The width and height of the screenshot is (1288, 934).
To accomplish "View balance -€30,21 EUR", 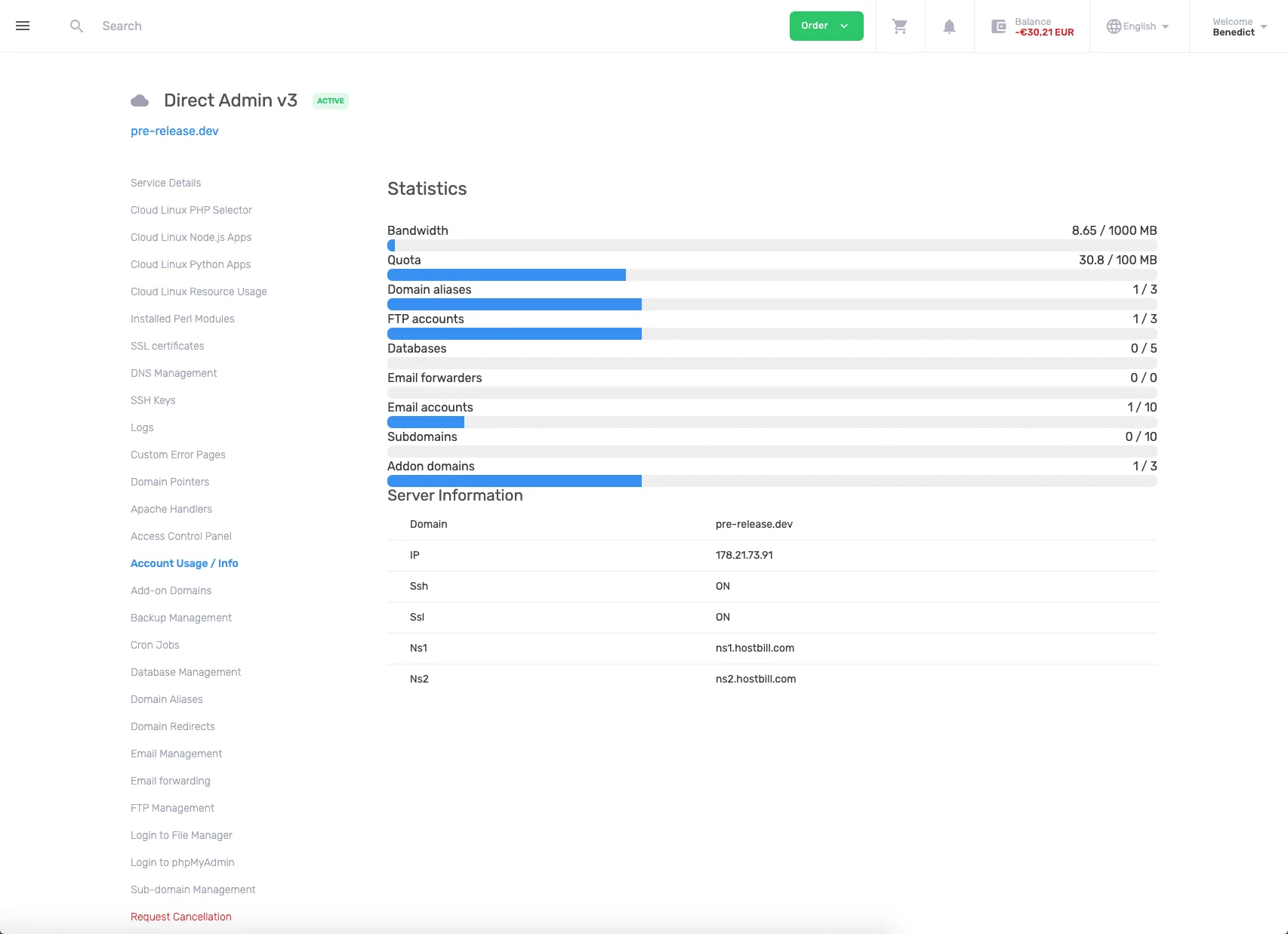I will (1044, 32).
